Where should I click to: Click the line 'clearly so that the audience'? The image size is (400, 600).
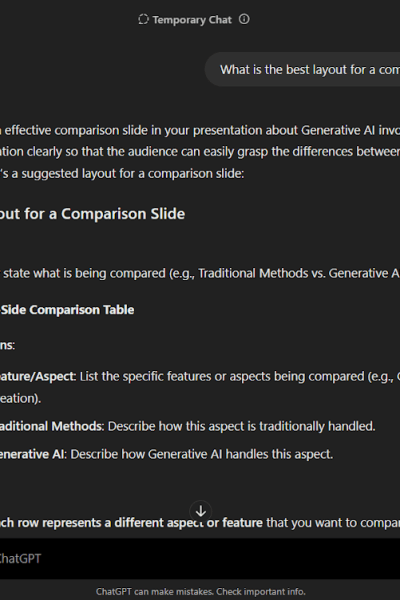click(200, 152)
